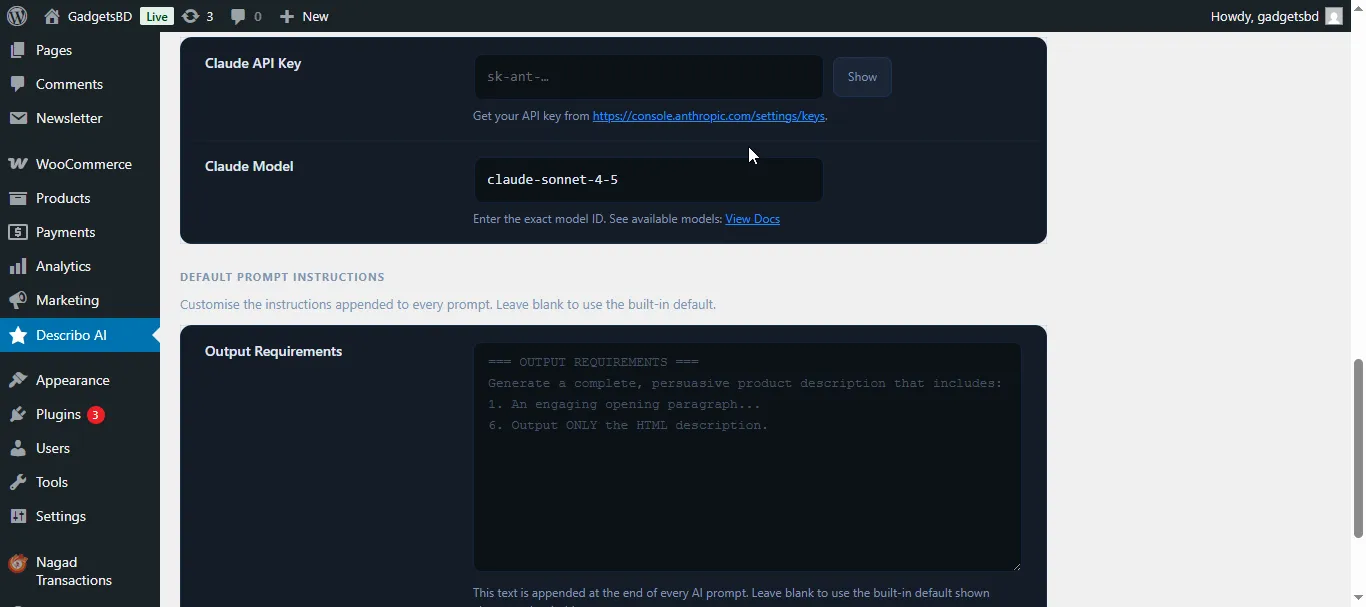1366x607 pixels.
Task: Click the Claude API Key input field
Action: pyautogui.click(x=648, y=77)
